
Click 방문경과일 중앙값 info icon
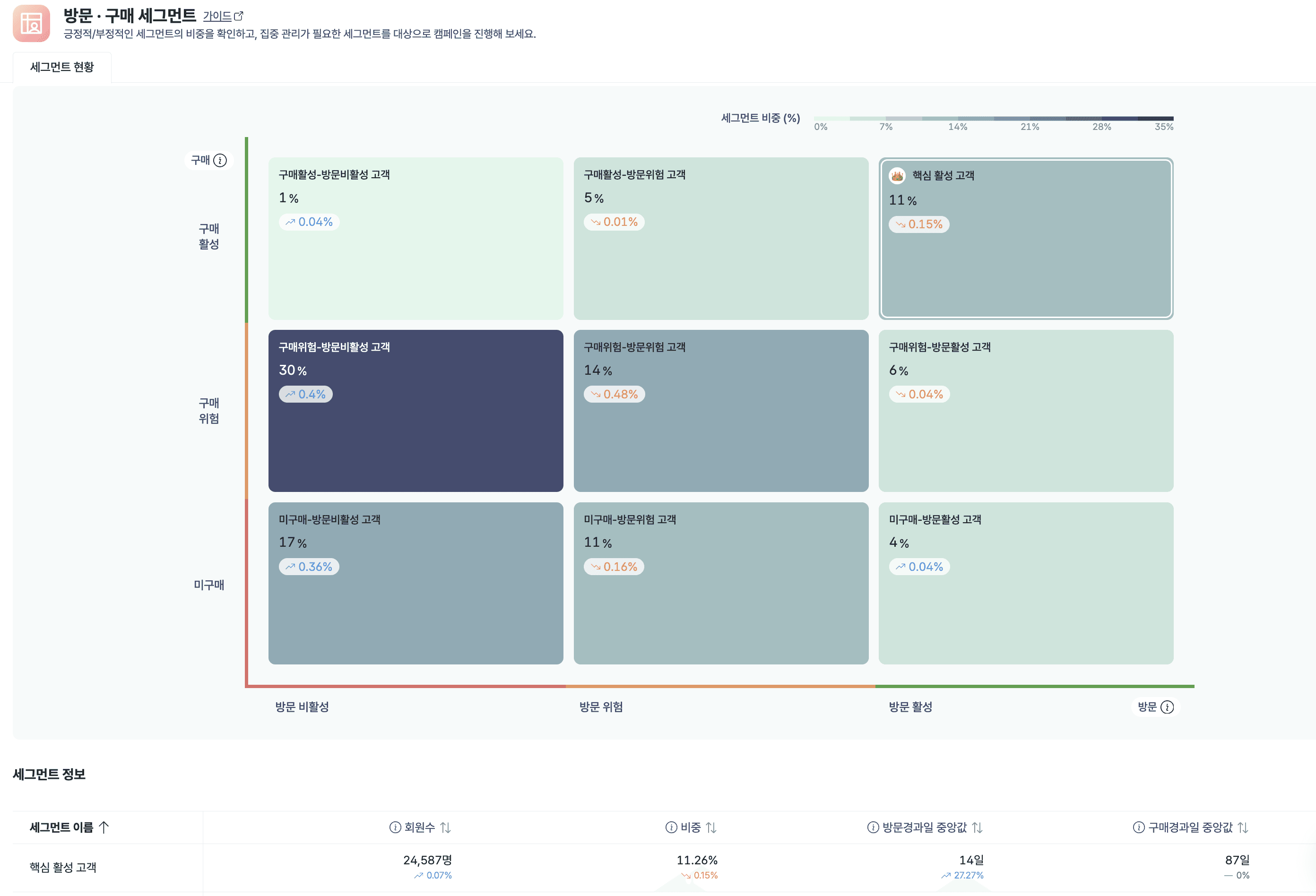873,827
